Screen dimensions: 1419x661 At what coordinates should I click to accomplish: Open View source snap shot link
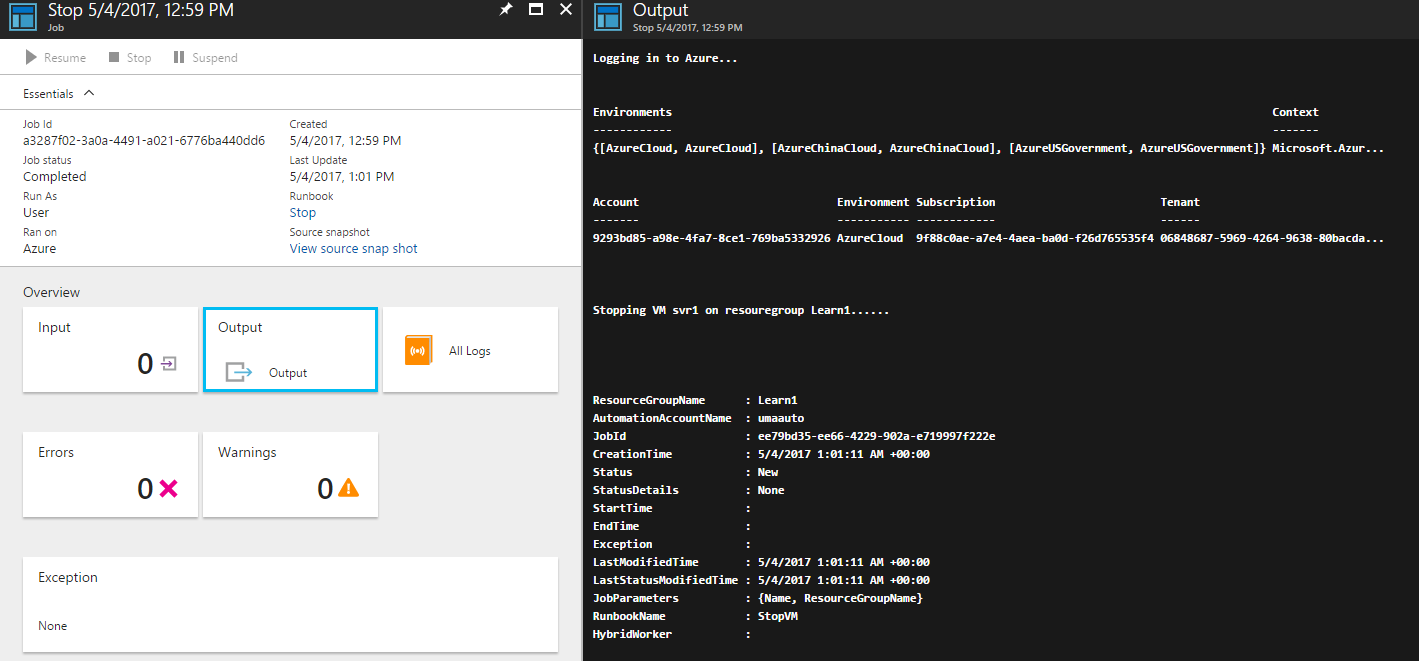[354, 249]
